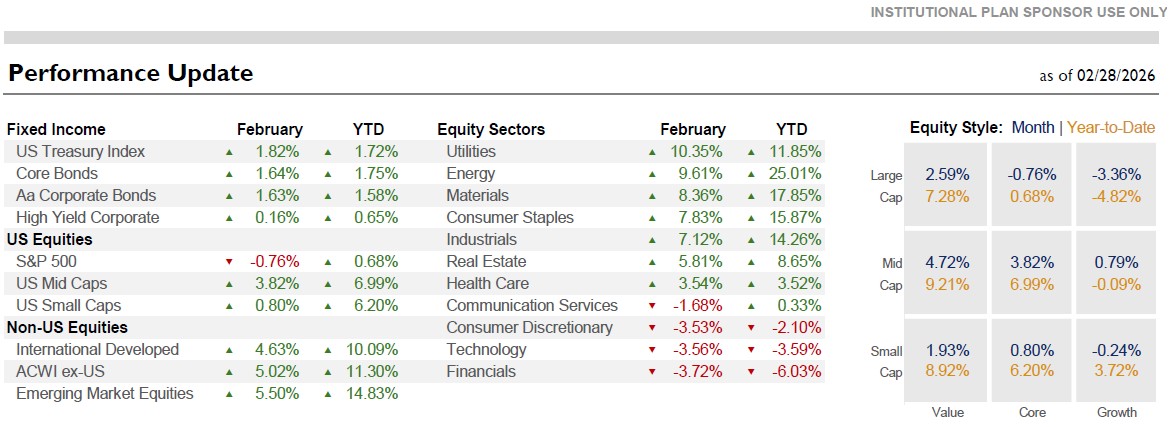
Task: Click the down arrow for Consumer Discretionary YTD
Action: (x=752, y=328)
